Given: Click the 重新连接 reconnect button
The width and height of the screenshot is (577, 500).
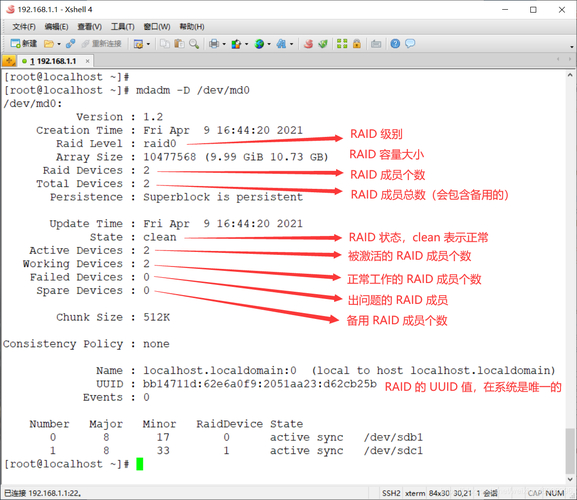Looking at the screenshot, I should [x=102, y=44].
